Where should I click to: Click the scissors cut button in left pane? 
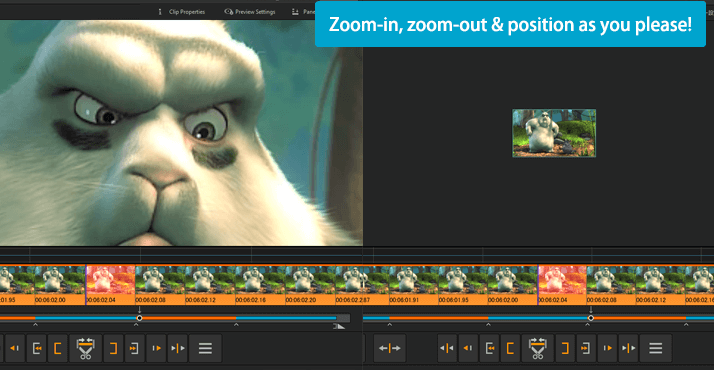tap(85, 348)
